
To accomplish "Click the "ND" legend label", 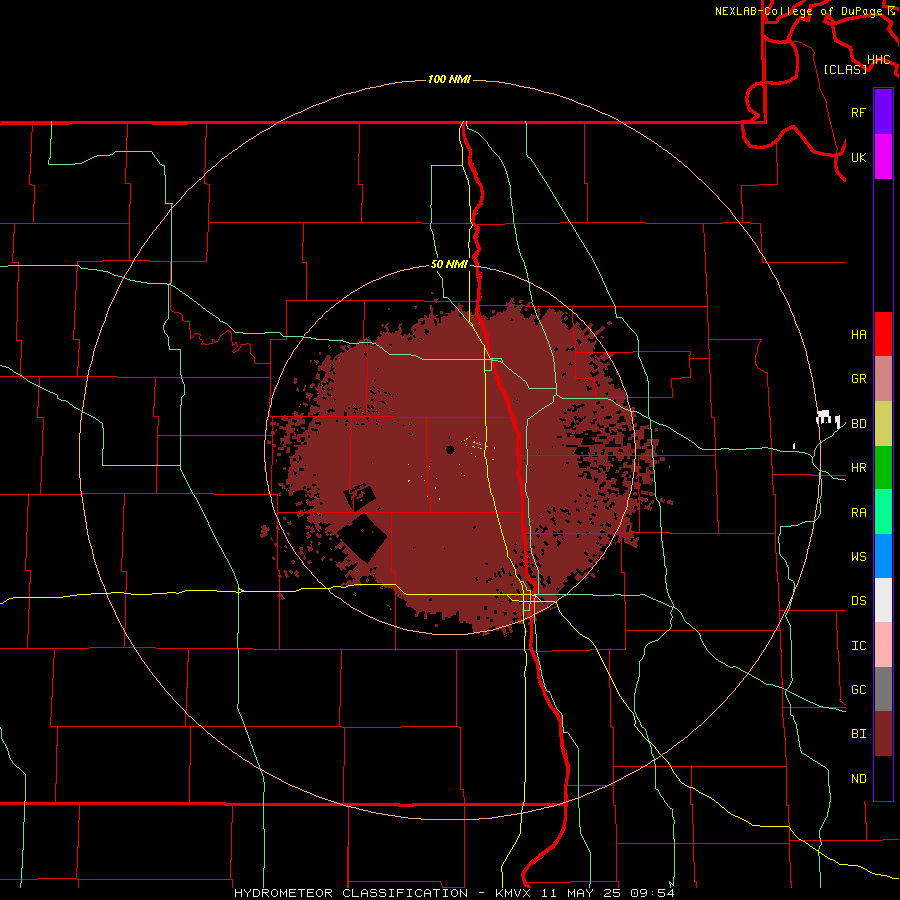I will (858, 779).
